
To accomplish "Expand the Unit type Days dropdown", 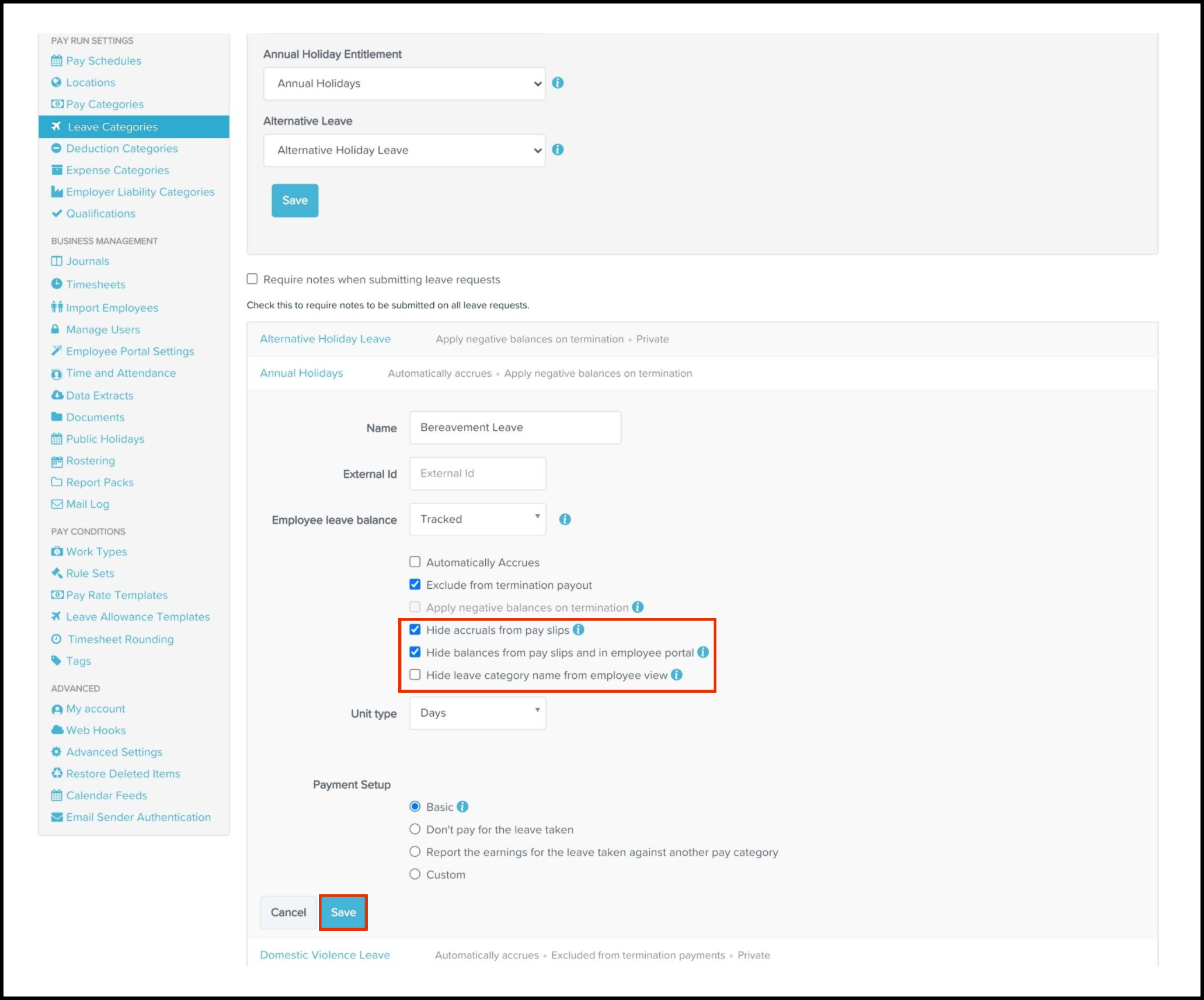I will (x=478, y=713).
